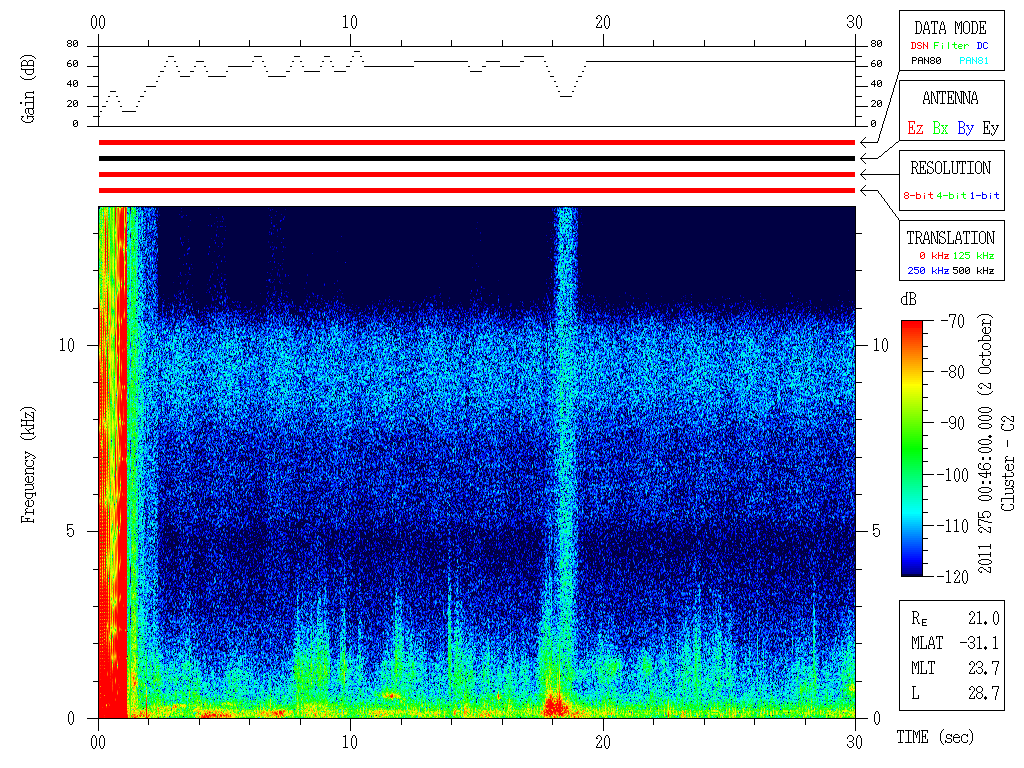Click the -80 colorbar tick label
The width and height of the screenshot is (1024, 768).
[952, 372]
